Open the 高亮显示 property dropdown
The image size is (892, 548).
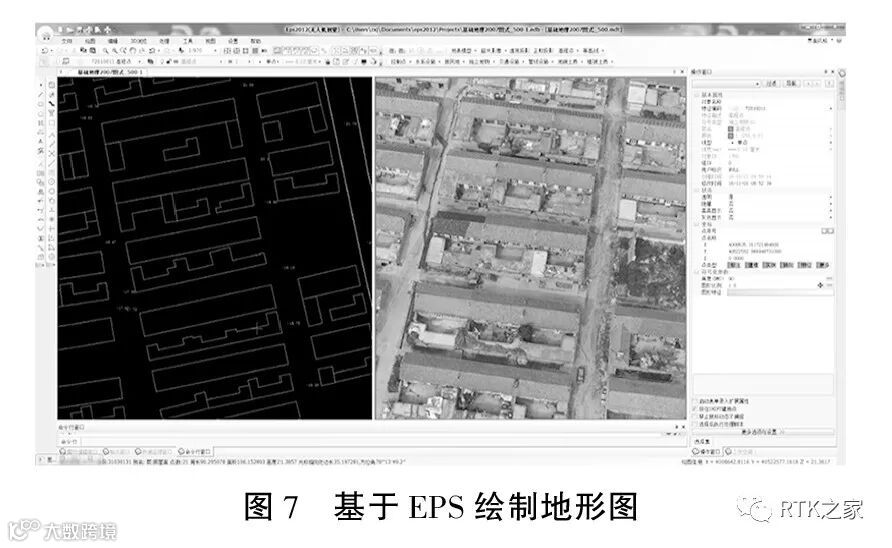tap(831, 211)
